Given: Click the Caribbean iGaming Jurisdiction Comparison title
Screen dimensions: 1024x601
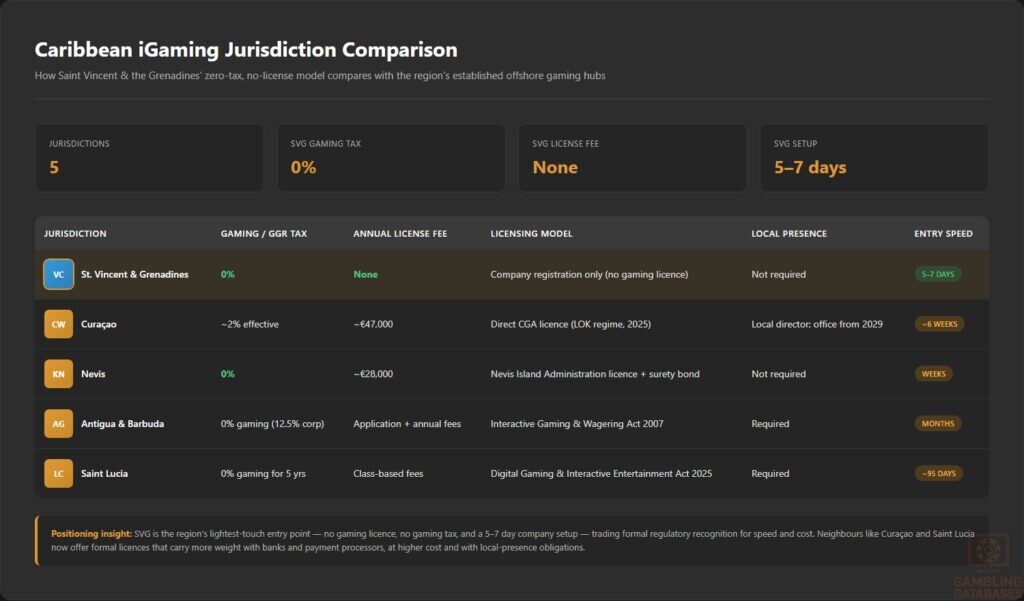Looking at the screenshot, I should 246,50.
